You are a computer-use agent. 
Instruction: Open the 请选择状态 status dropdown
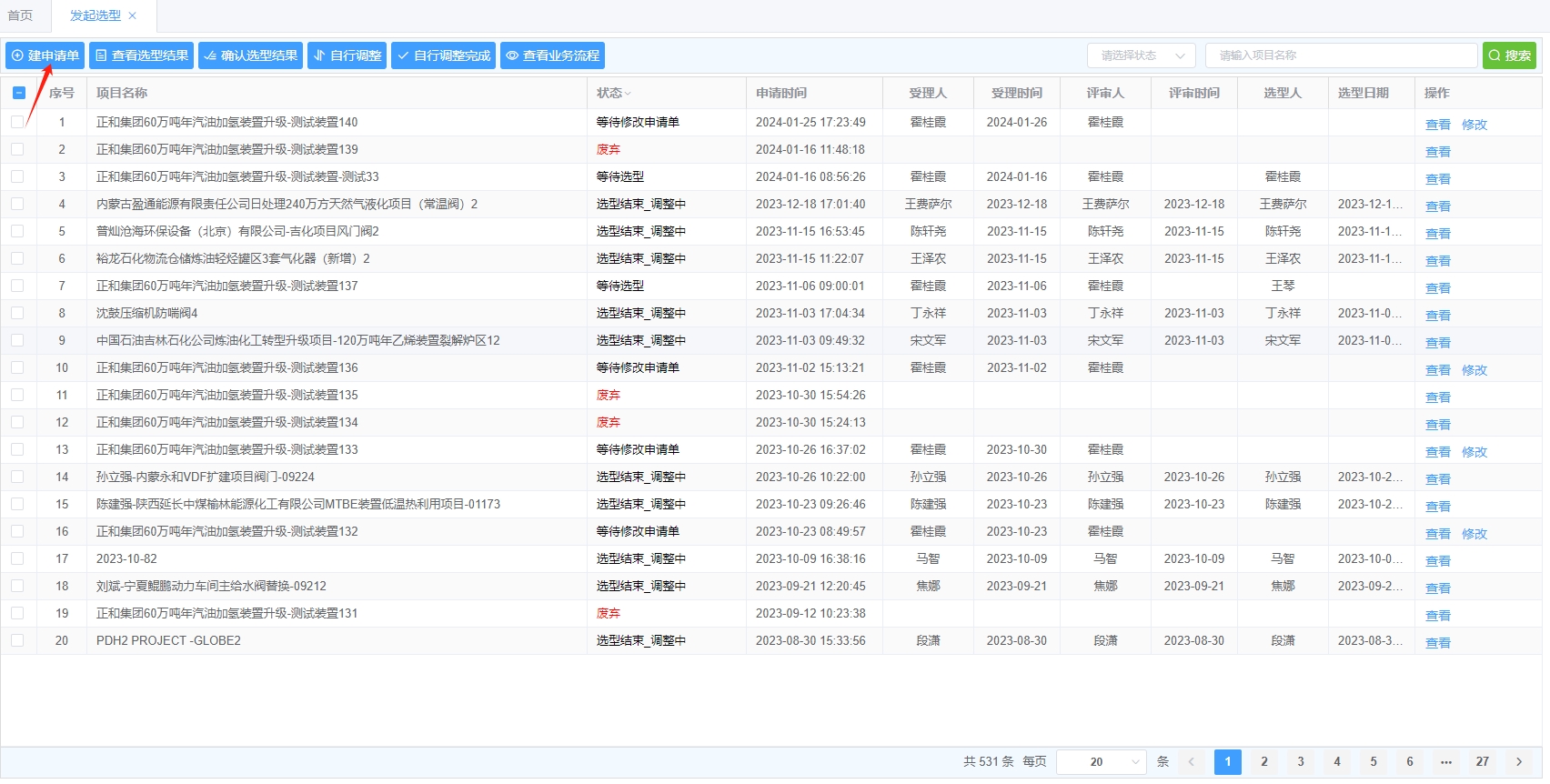coord(1141,55)
